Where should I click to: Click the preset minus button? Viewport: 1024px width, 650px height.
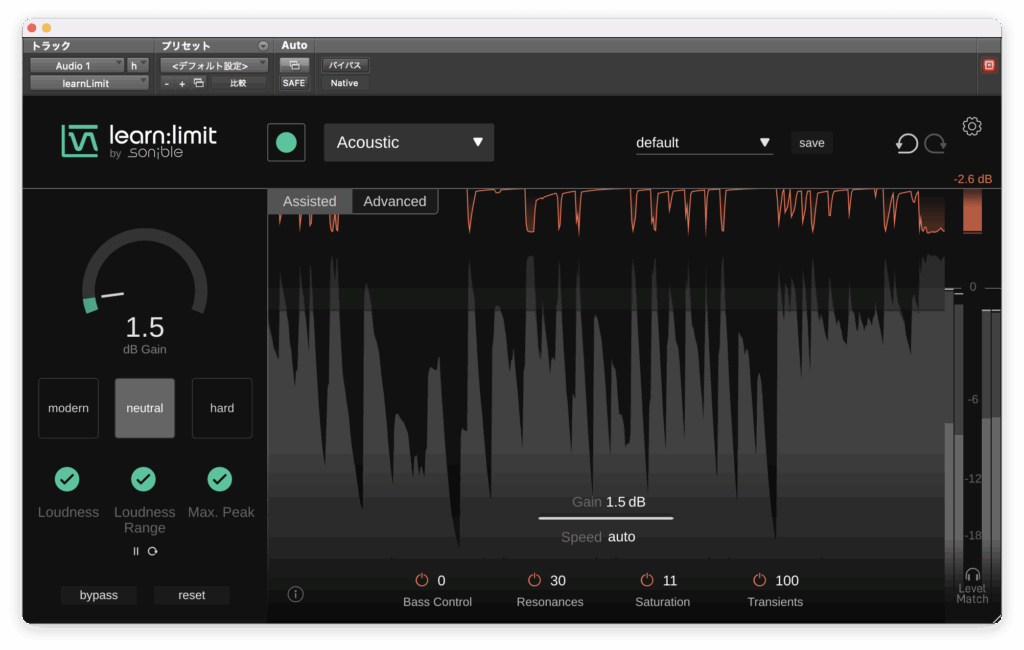tap(167, 84)
